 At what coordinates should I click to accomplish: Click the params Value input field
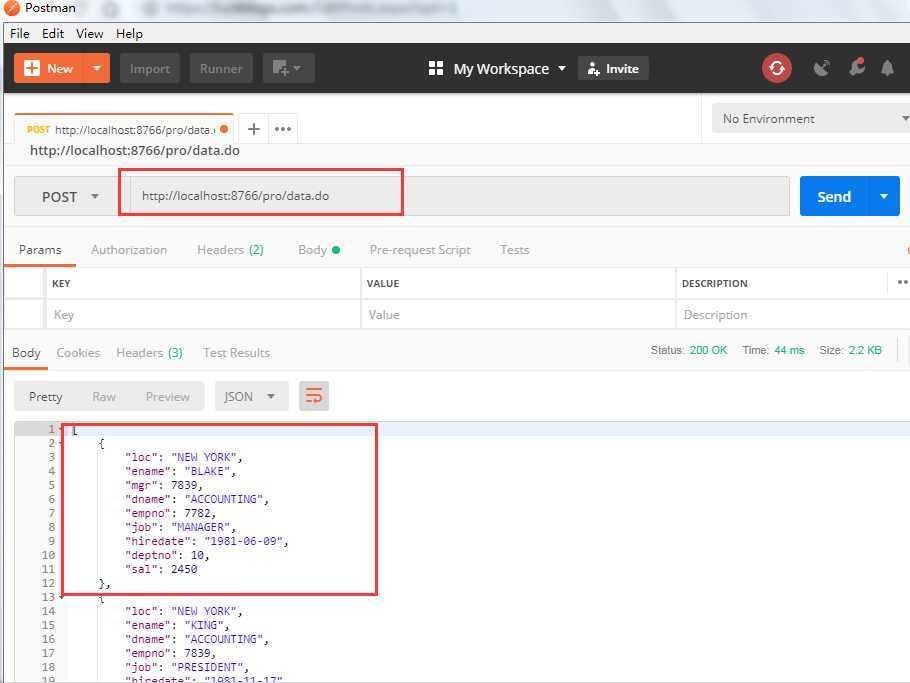[518, 315]
